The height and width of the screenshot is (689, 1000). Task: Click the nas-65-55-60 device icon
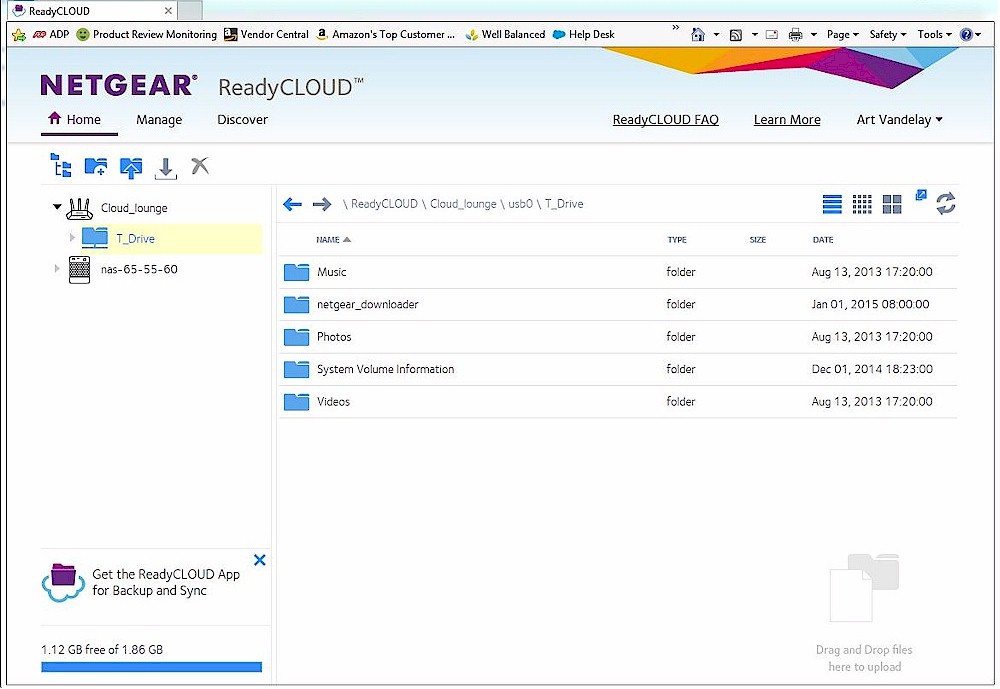coord(79,270)
